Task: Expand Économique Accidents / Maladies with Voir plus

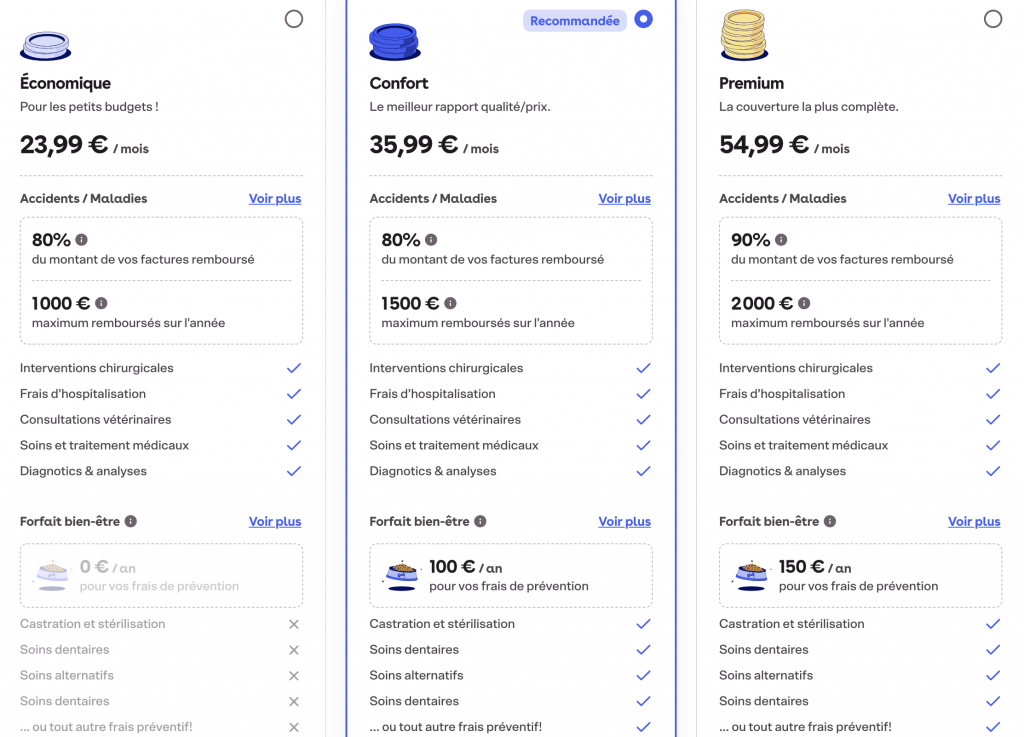Action: pyautogui.click(x=275, y=199)
